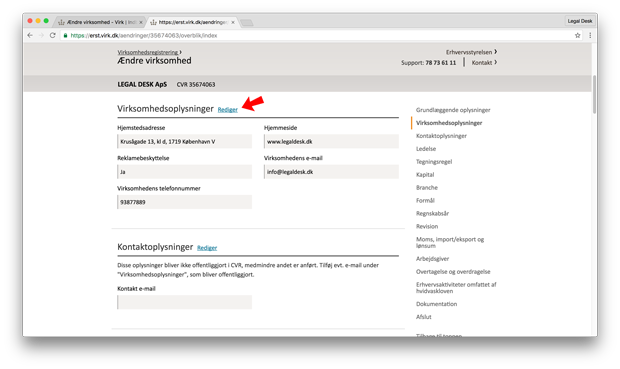The image size is (620, 369).
Task: Close the erst.virk.dk tab
Action: pyautogui.click(x=233, y=22)
